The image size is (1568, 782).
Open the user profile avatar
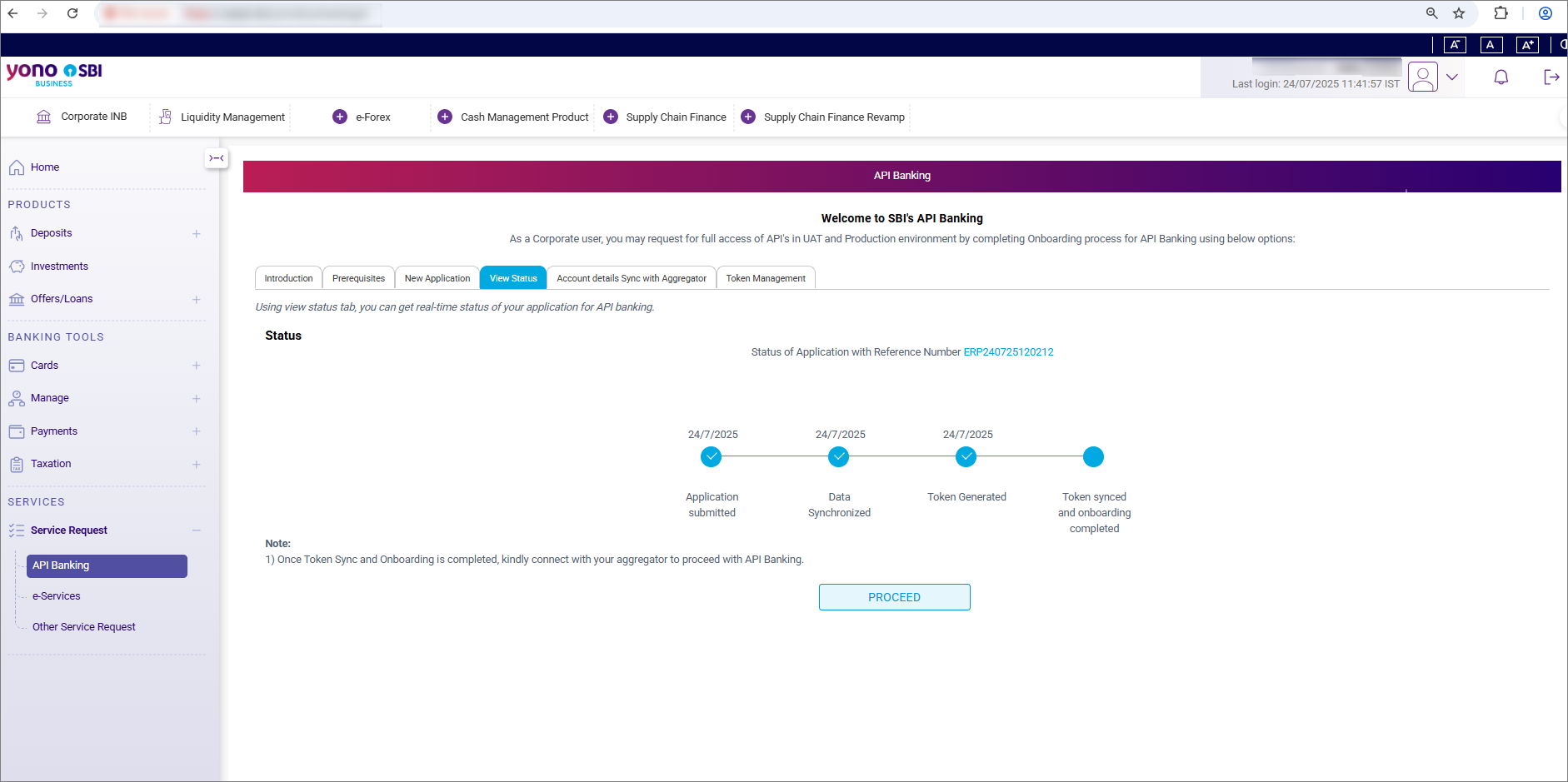pos(1423,77)
